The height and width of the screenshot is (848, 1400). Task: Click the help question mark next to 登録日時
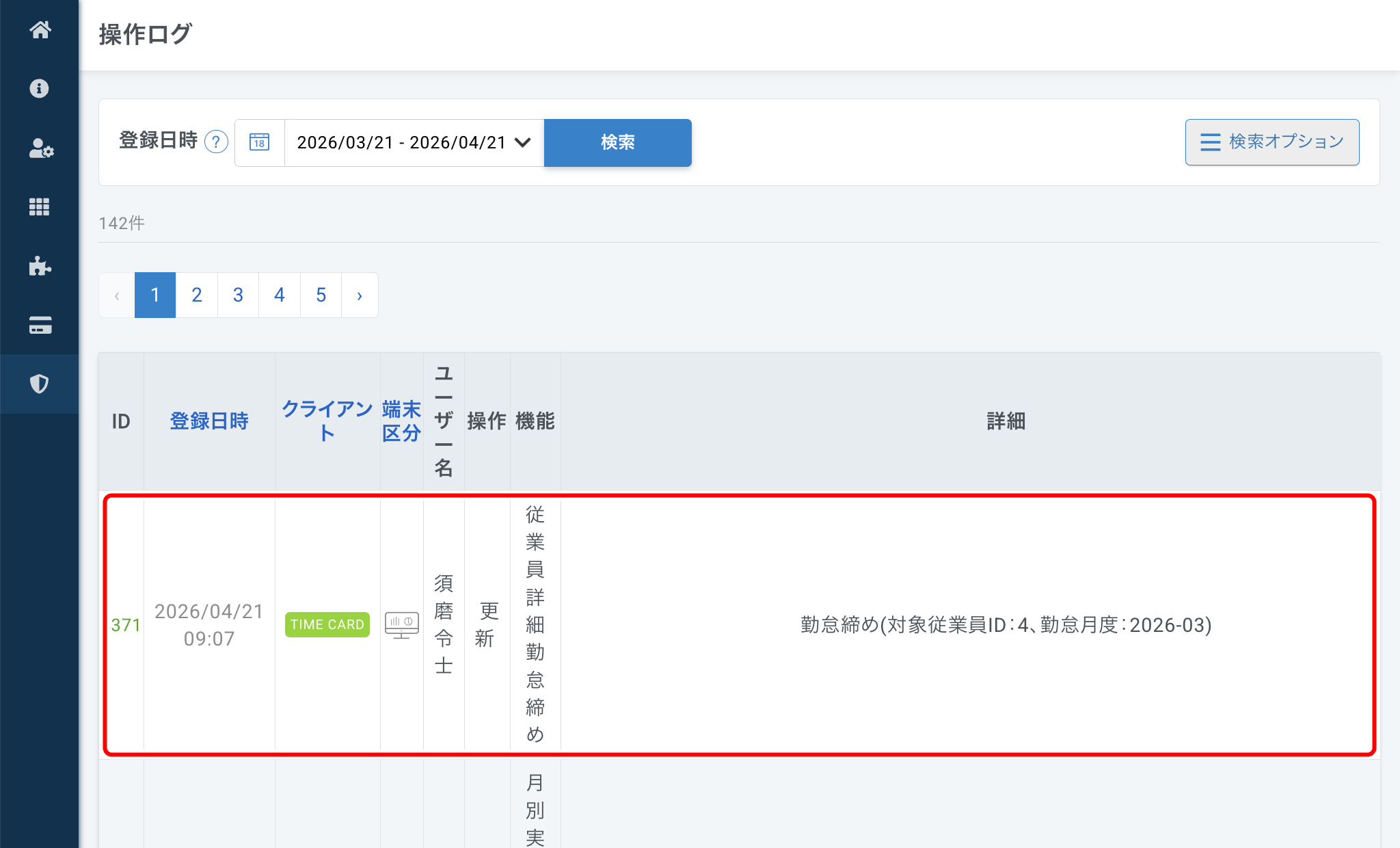pyautogui.click(x=216, y=142)
